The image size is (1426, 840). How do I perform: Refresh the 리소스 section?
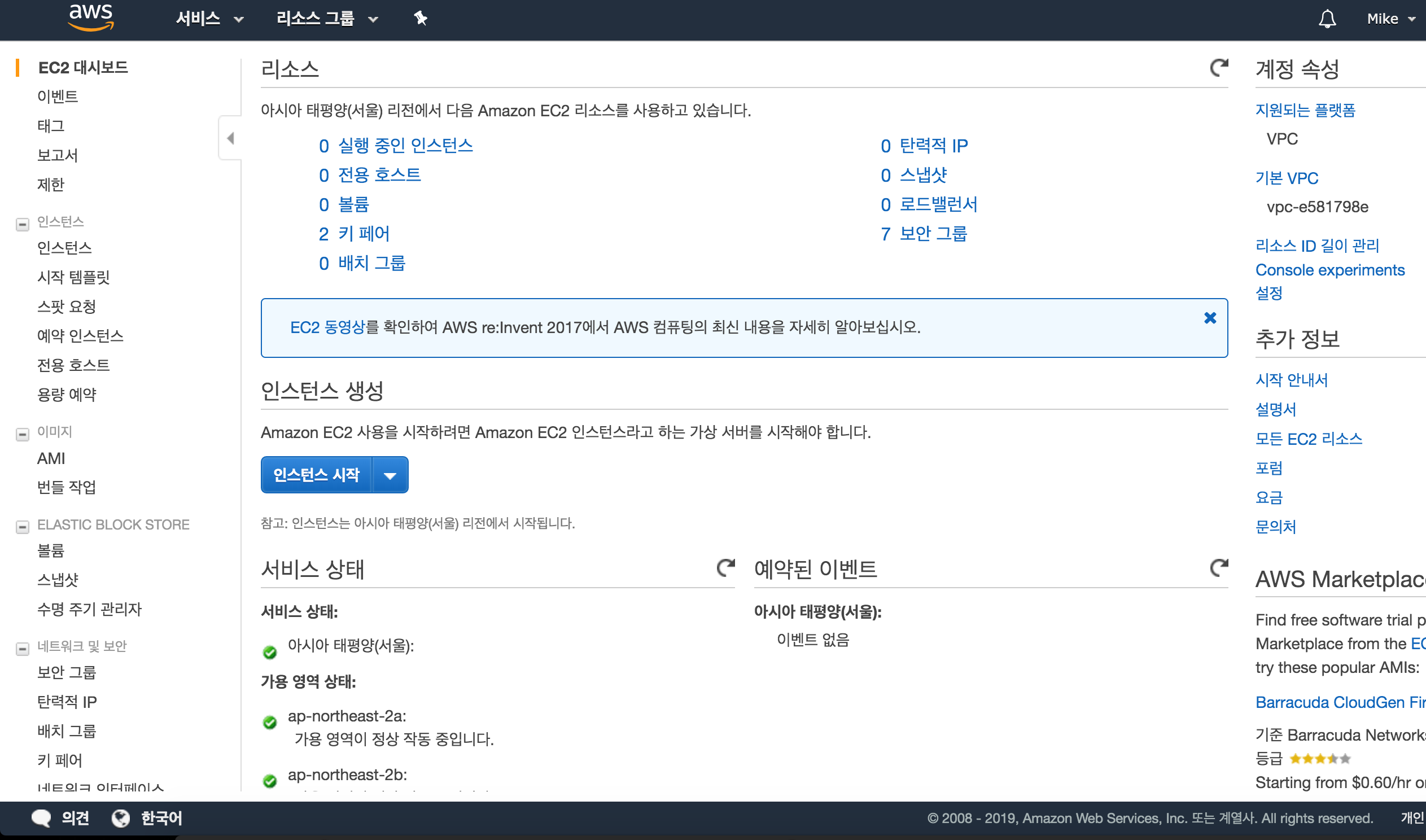click(x=1218, y=68)
